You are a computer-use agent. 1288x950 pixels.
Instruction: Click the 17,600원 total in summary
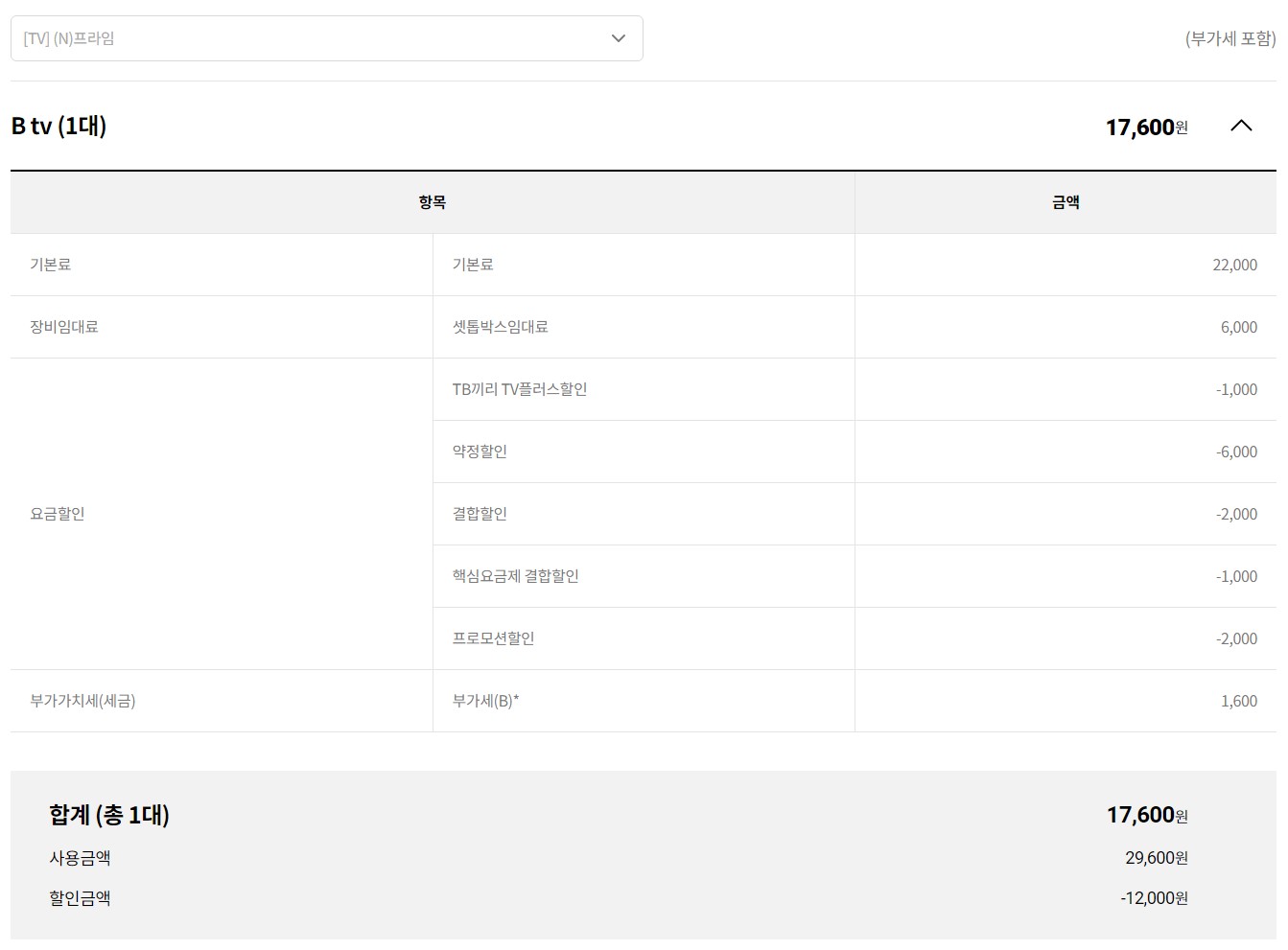point(1147,815)
